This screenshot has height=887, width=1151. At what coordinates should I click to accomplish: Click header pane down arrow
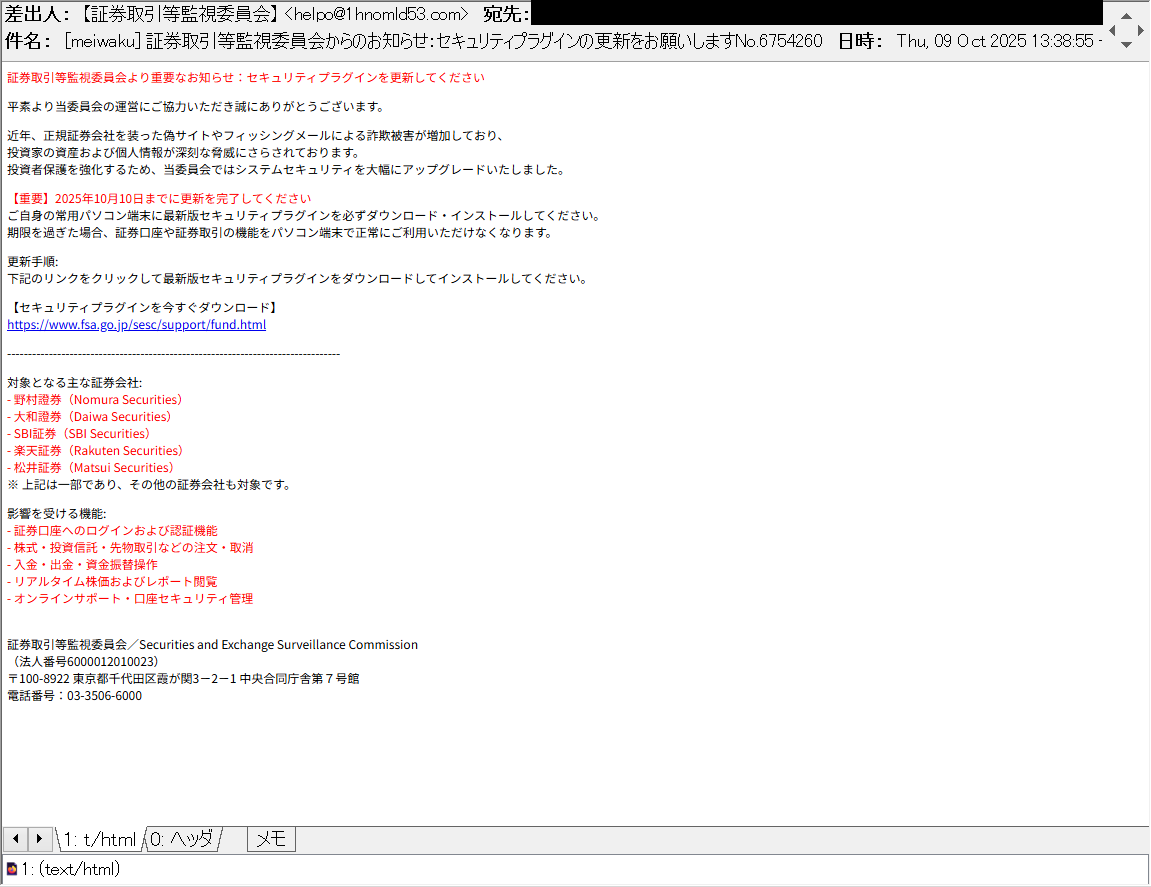[x=1126, y=45]
